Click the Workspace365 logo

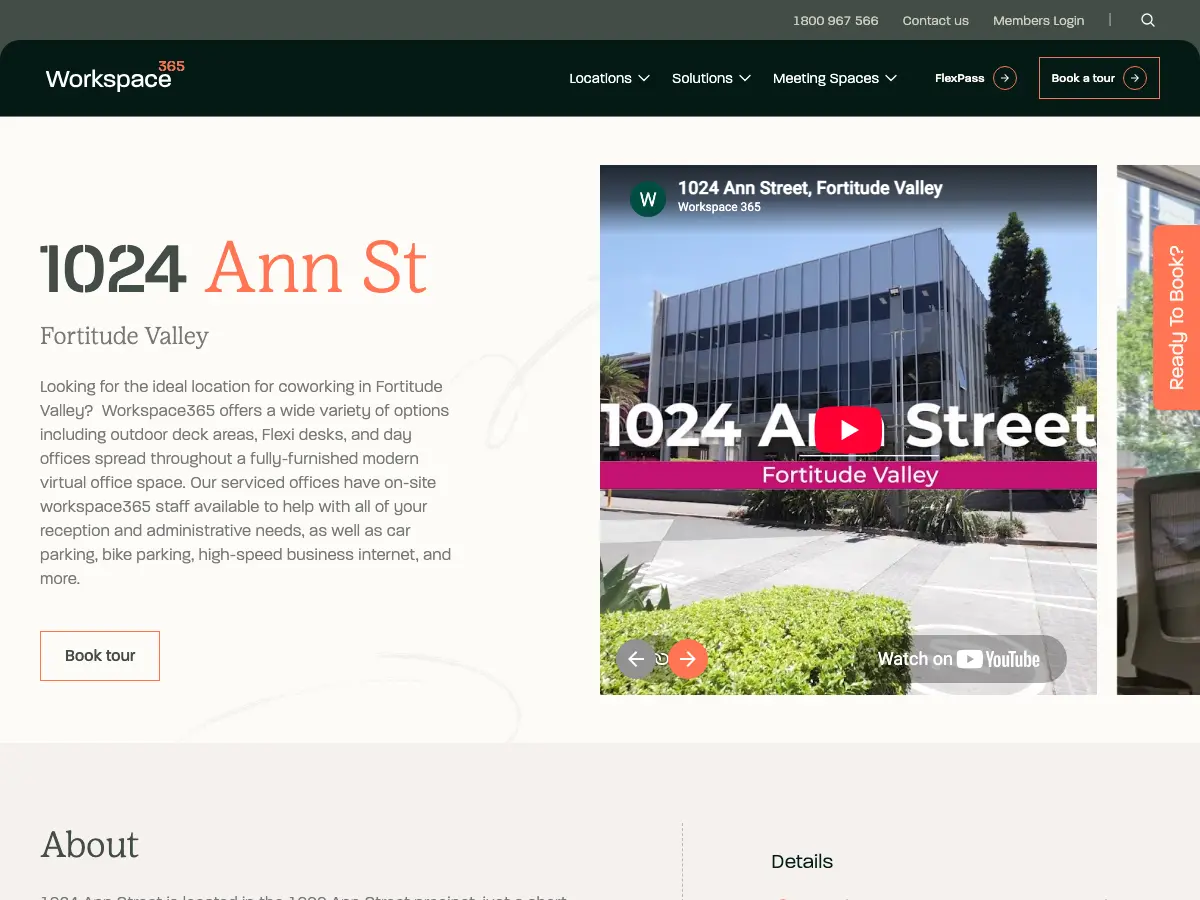115,76
